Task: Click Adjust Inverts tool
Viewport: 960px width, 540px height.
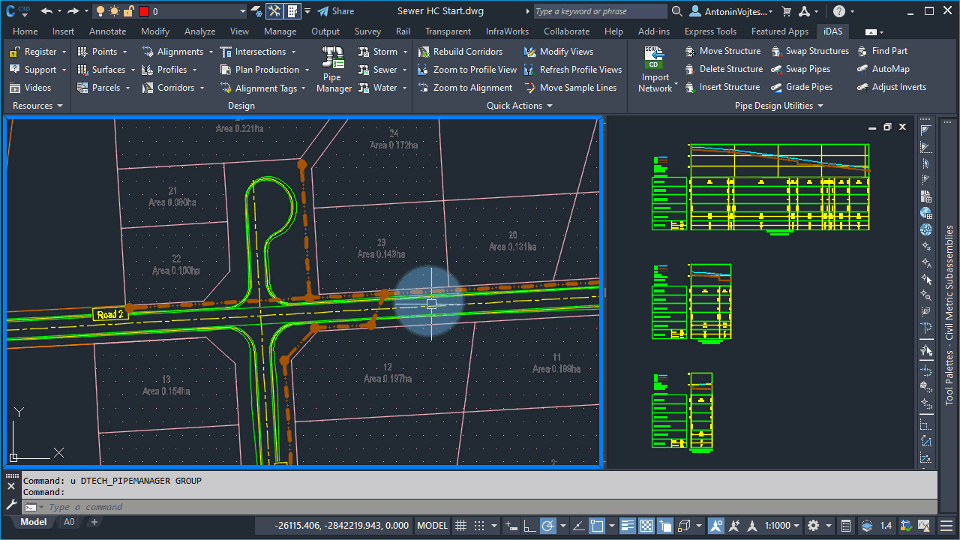Action: tap(891, 87)
